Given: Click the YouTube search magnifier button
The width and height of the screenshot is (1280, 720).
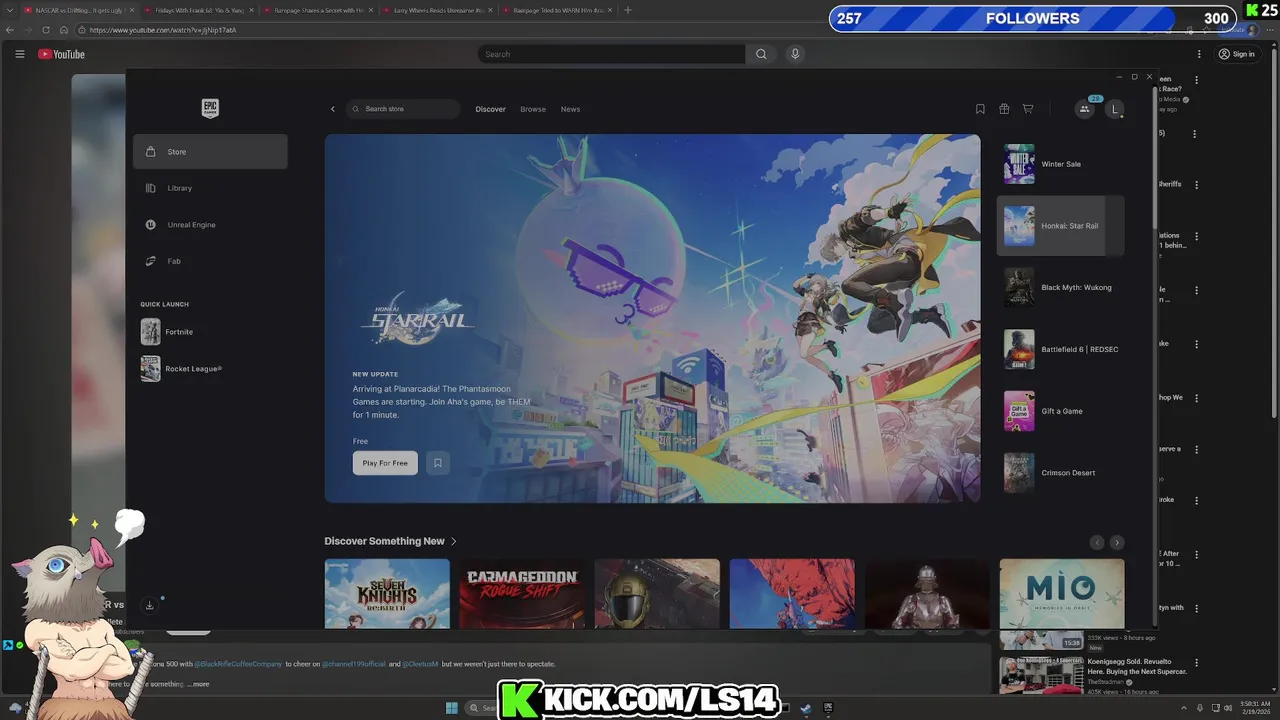Looking at the screenshot, I should [761, 54].
